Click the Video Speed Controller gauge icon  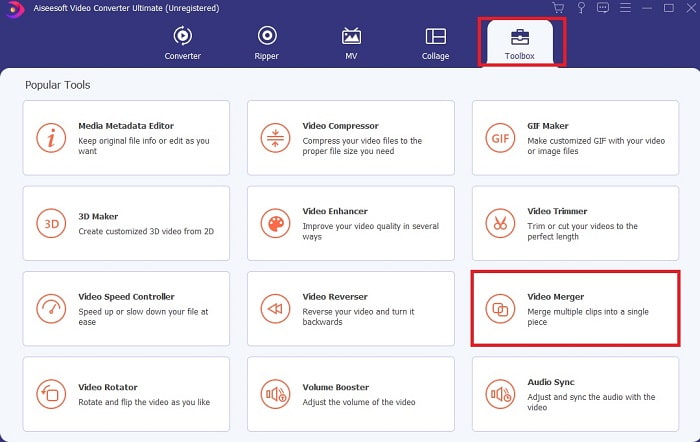pyautogui.click(x=51, y=309)
